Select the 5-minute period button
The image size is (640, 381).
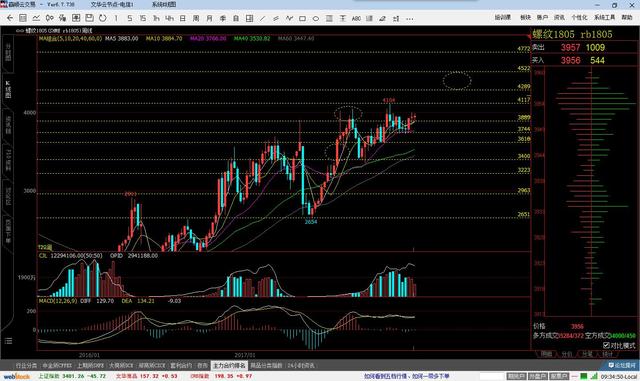point(129,18)
